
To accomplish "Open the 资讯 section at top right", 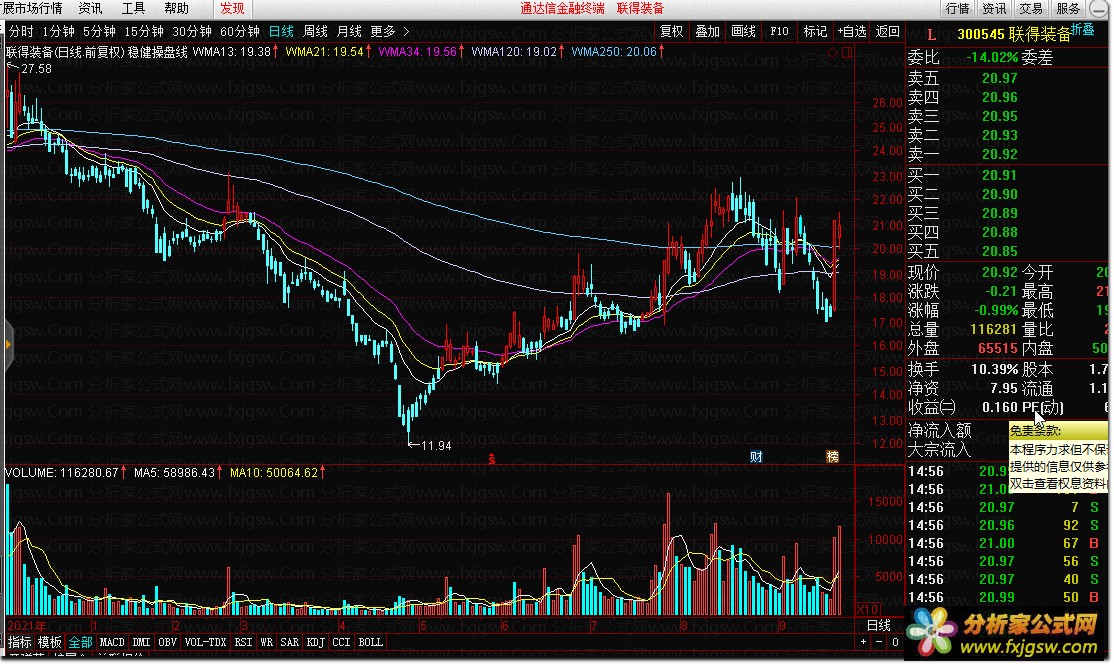I will [x=994, y=9].
